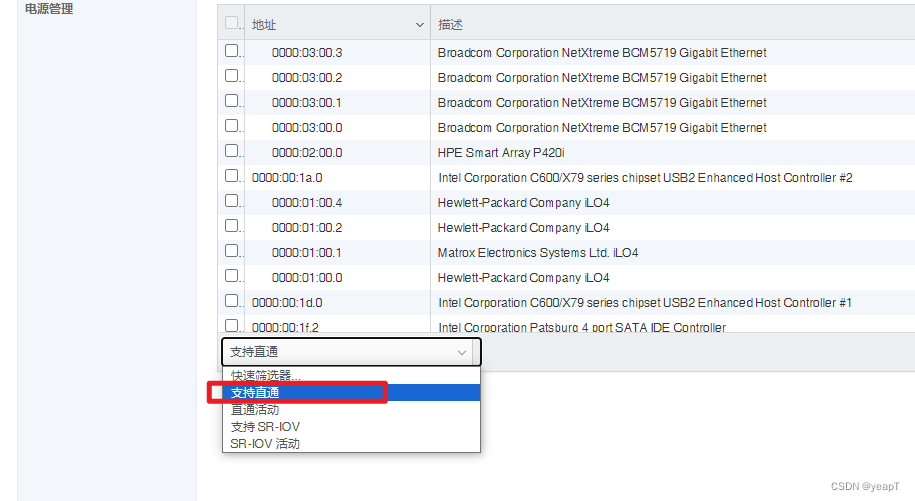Click the 地址 column header label
The image size is (915, 501).
click(x=264, y=24)
